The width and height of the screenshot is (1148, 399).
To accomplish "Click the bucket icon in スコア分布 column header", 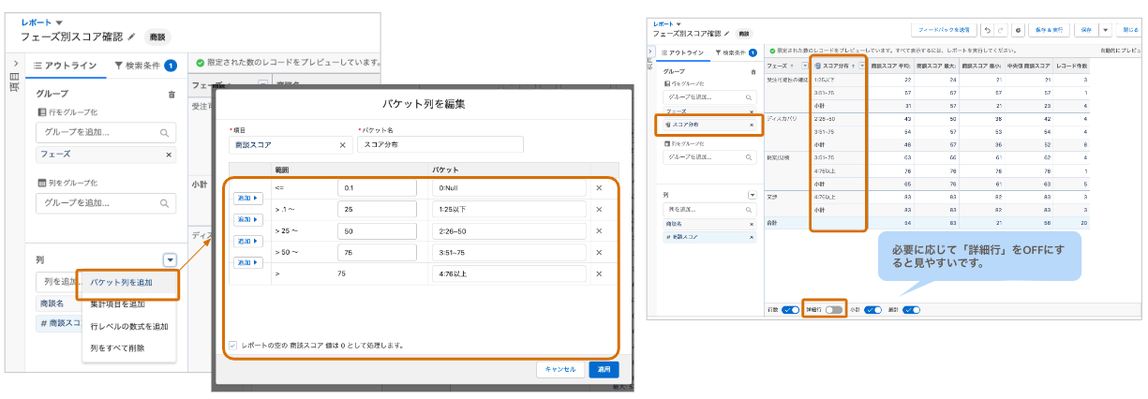I will click(819, 66).
